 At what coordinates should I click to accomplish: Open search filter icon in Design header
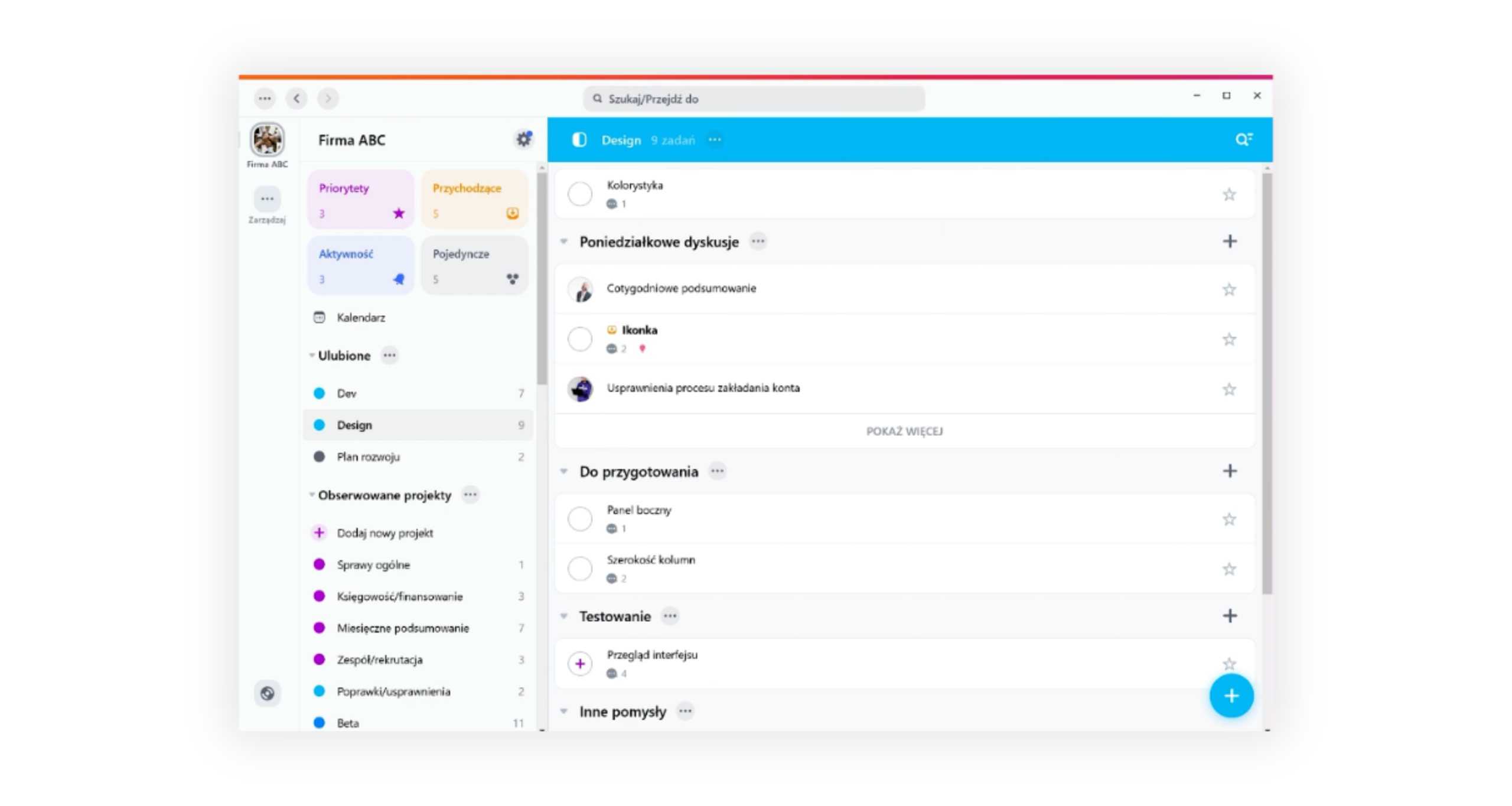tap(1244, 140)
